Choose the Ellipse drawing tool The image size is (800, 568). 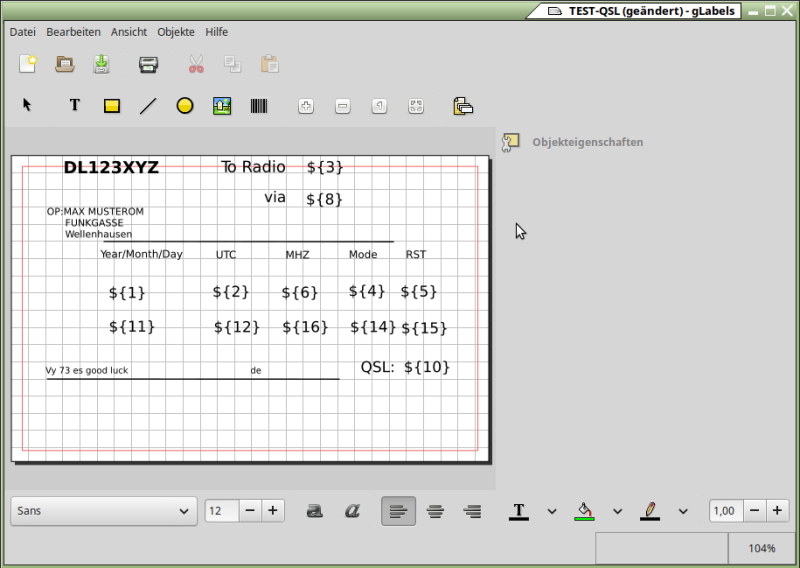point(185,105)
